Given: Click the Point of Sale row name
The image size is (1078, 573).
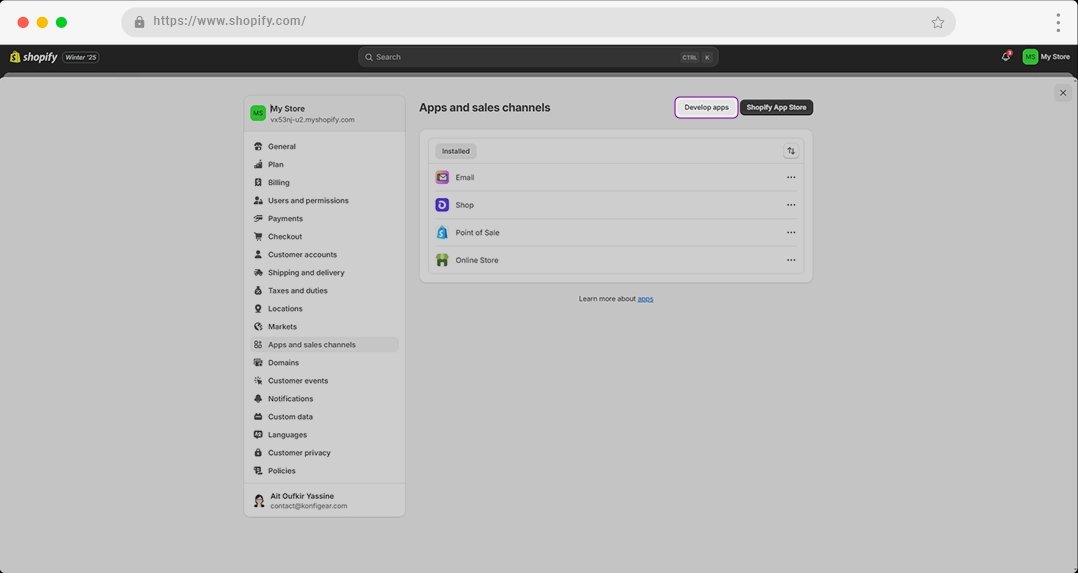Looking at the screenshot, I should 477,233.
